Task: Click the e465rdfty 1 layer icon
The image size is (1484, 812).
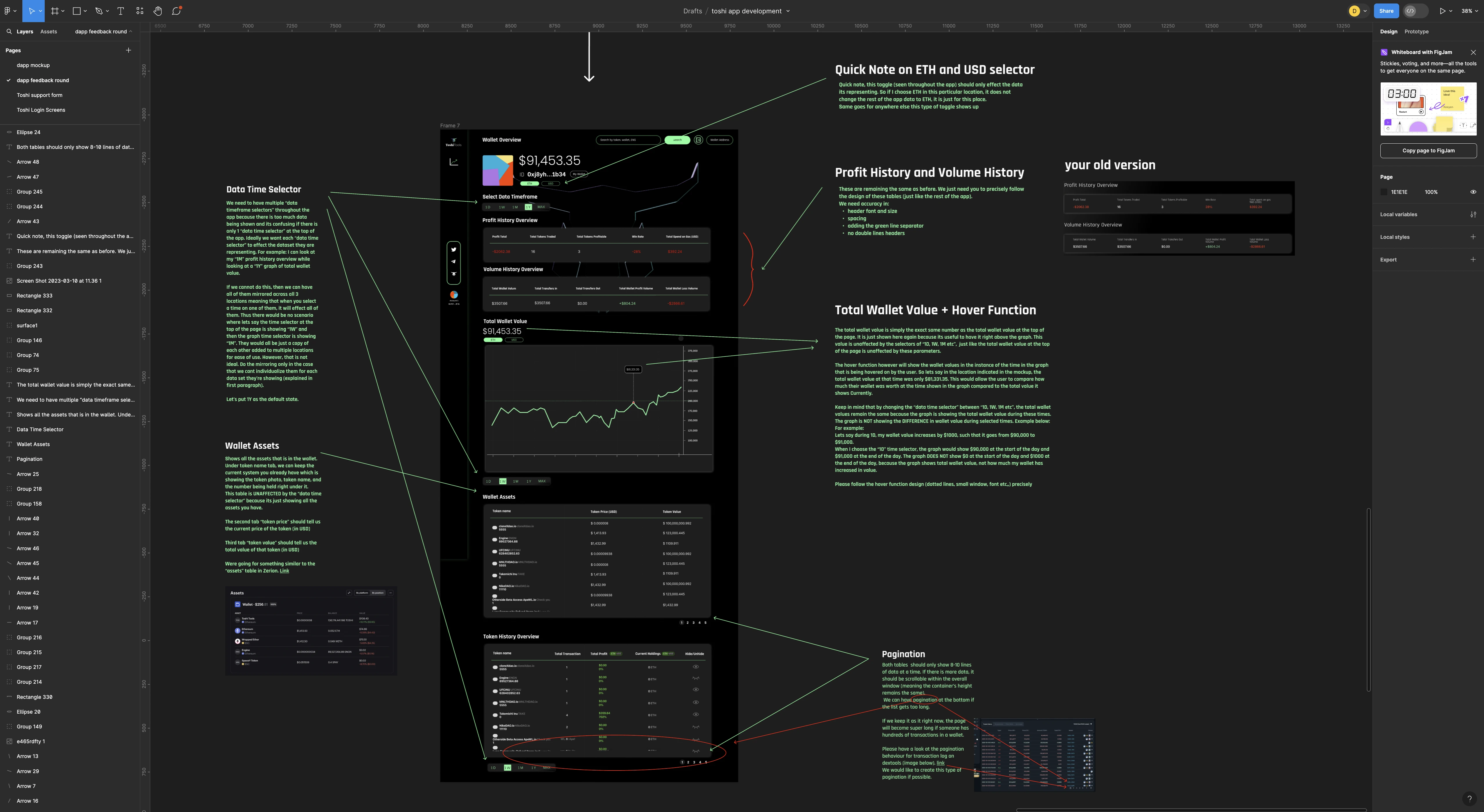Action: point(9,742)
